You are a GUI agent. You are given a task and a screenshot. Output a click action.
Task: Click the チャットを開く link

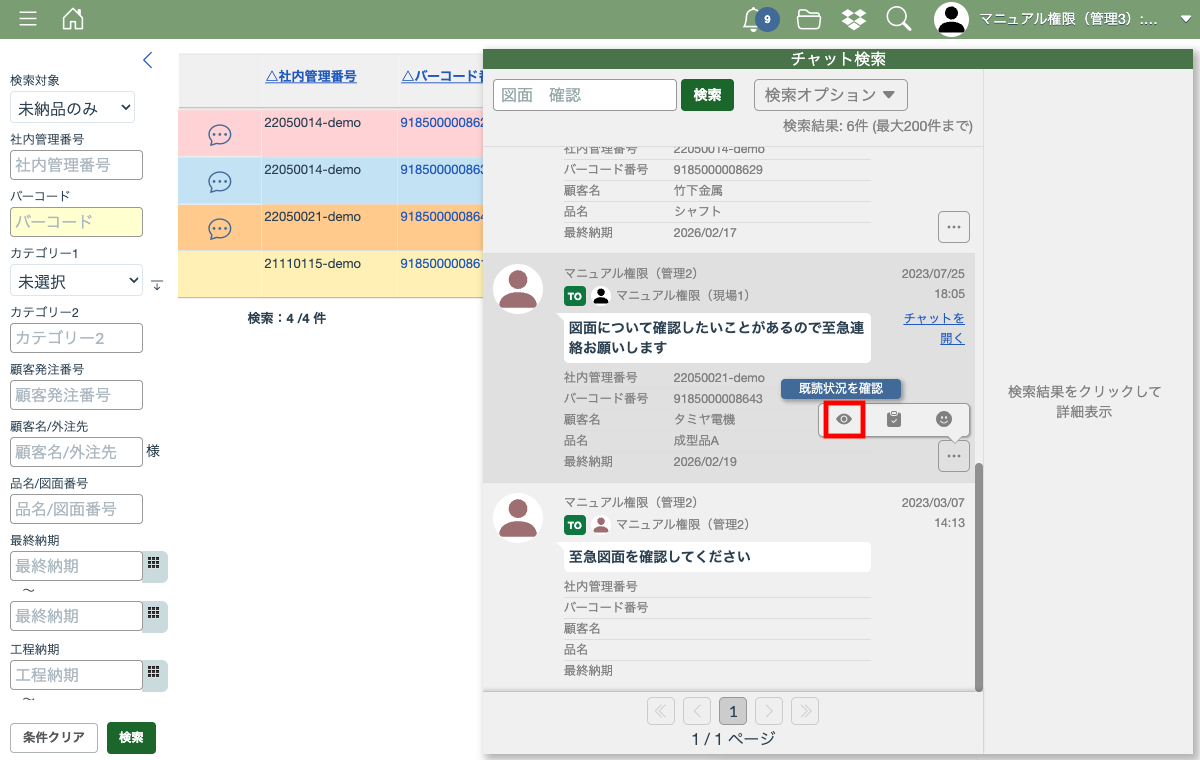click(935, 328)
